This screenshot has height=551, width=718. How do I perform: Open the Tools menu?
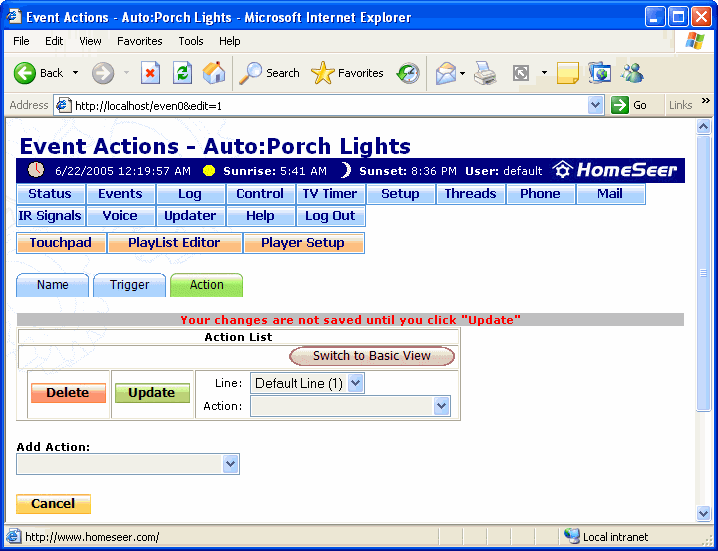[190, 41]
